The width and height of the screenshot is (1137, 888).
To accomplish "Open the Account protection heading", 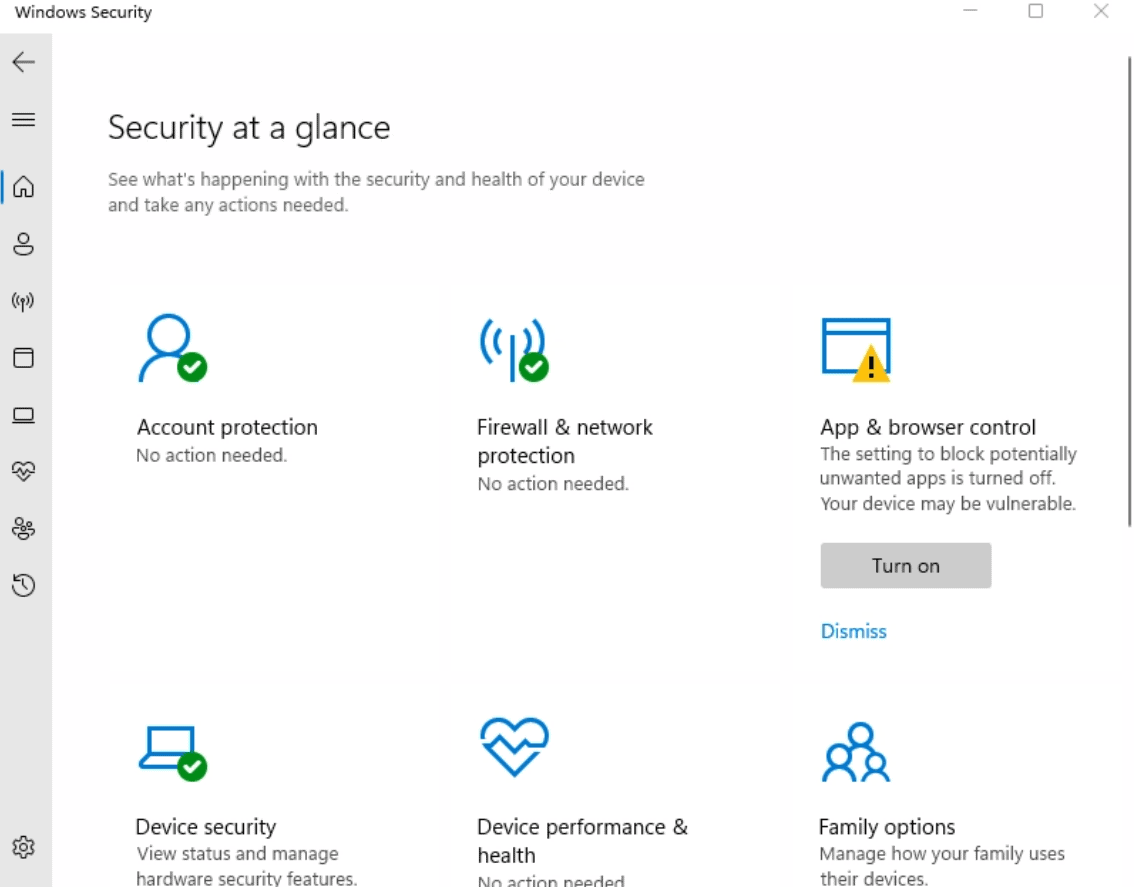I will (227, 427).
